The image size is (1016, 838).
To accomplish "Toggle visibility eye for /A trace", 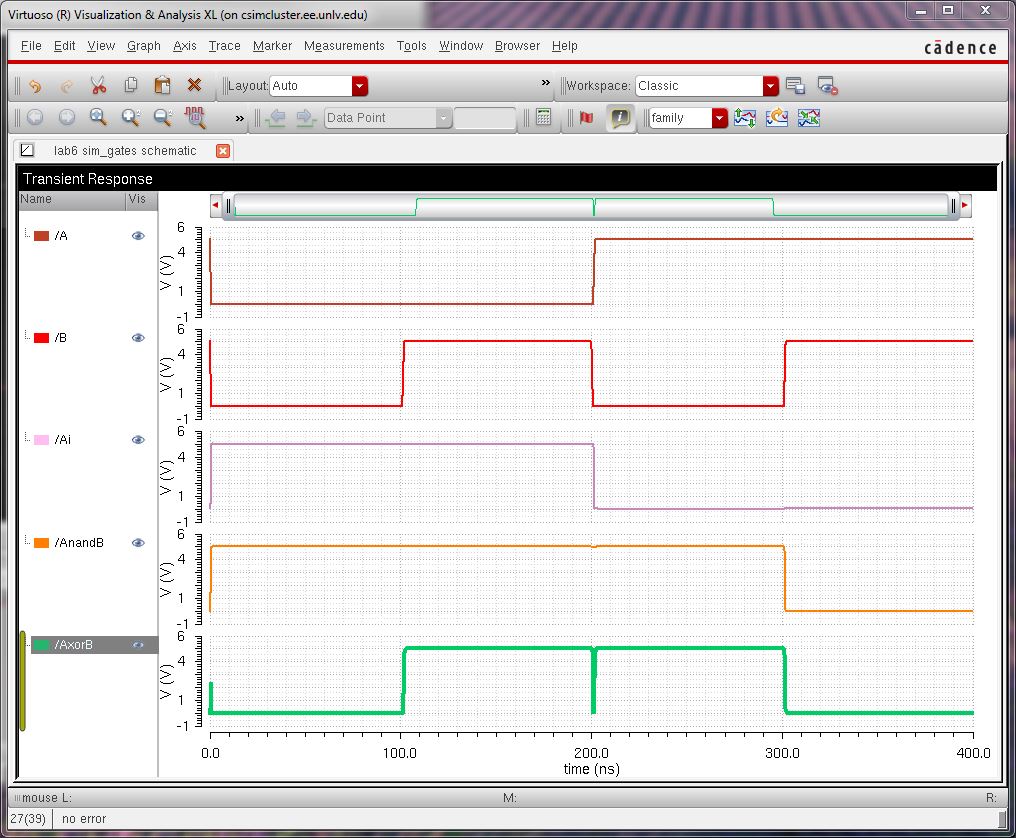I will 138,236.
